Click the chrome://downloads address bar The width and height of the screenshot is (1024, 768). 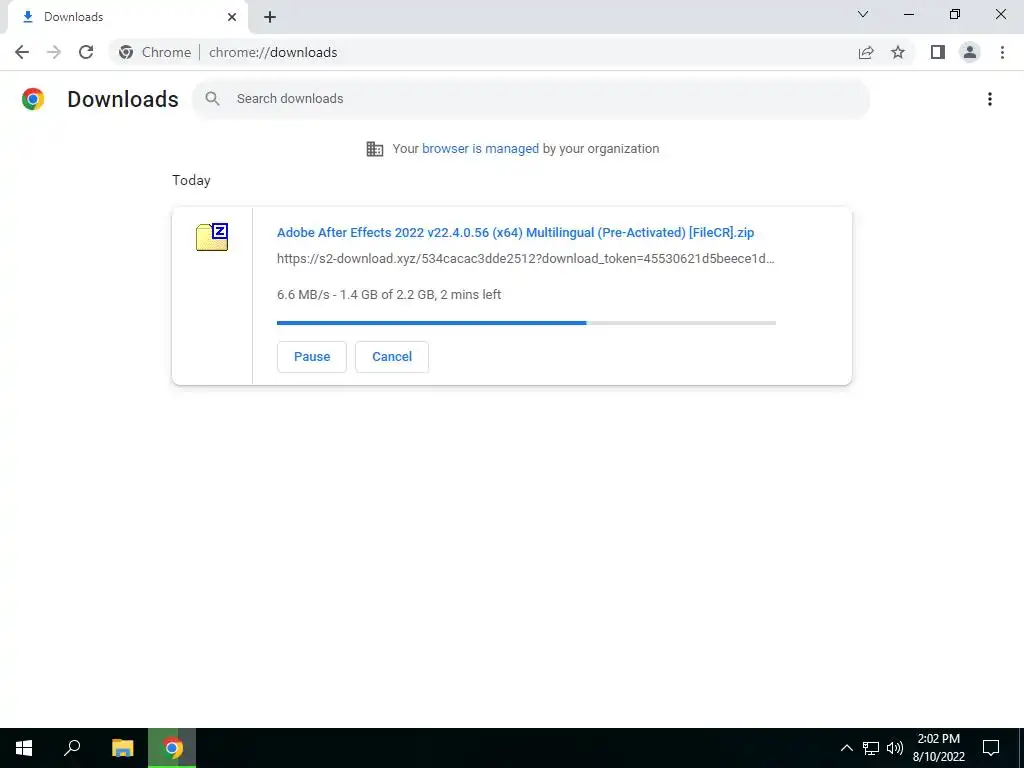coord(483,52)
